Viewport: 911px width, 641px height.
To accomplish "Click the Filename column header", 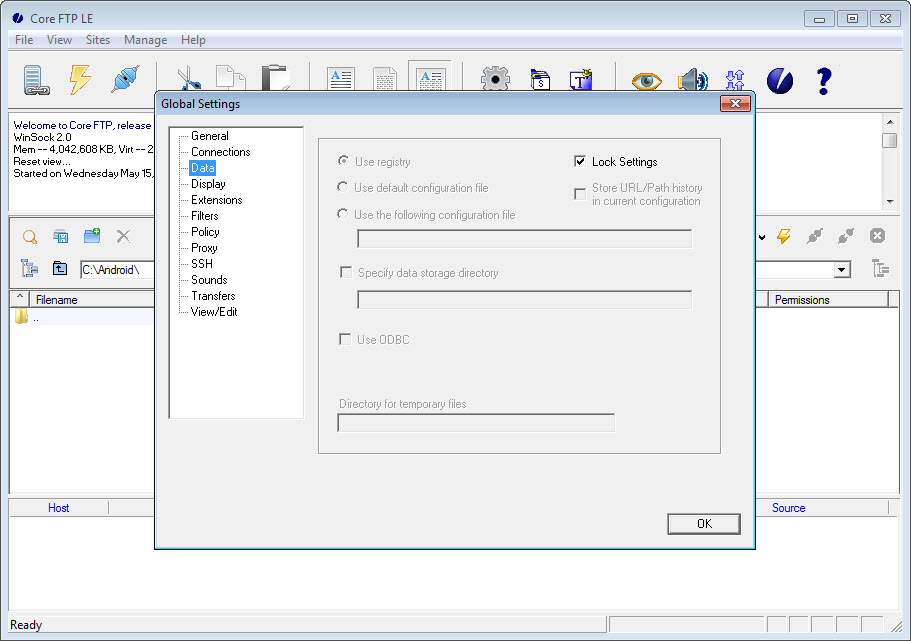I will pos(92,299).
